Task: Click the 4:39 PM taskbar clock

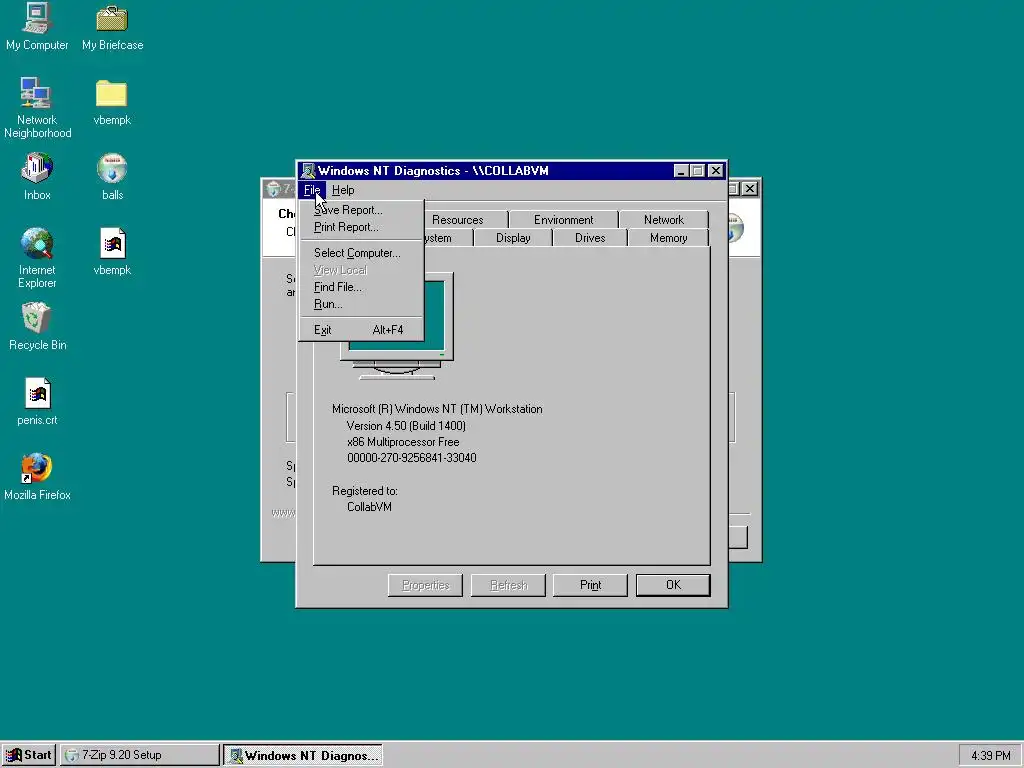Action: point(990,755)
